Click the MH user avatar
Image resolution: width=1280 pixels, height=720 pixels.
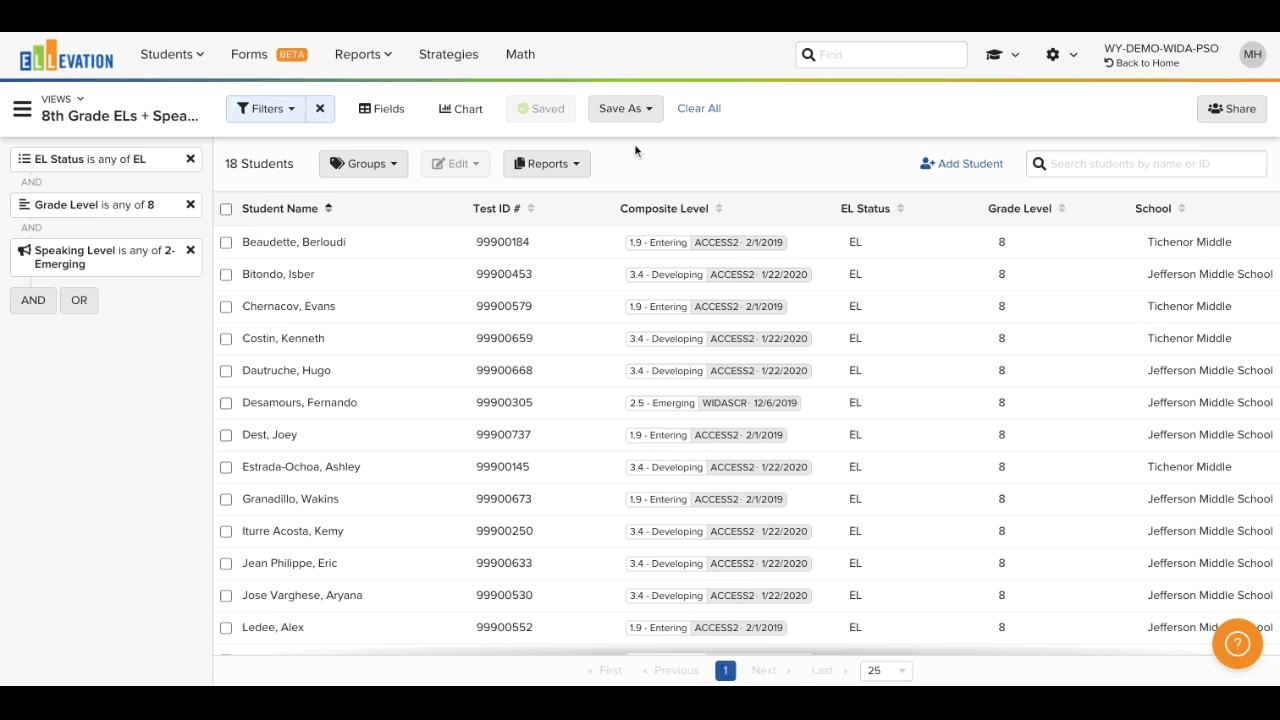(1252, 55)
